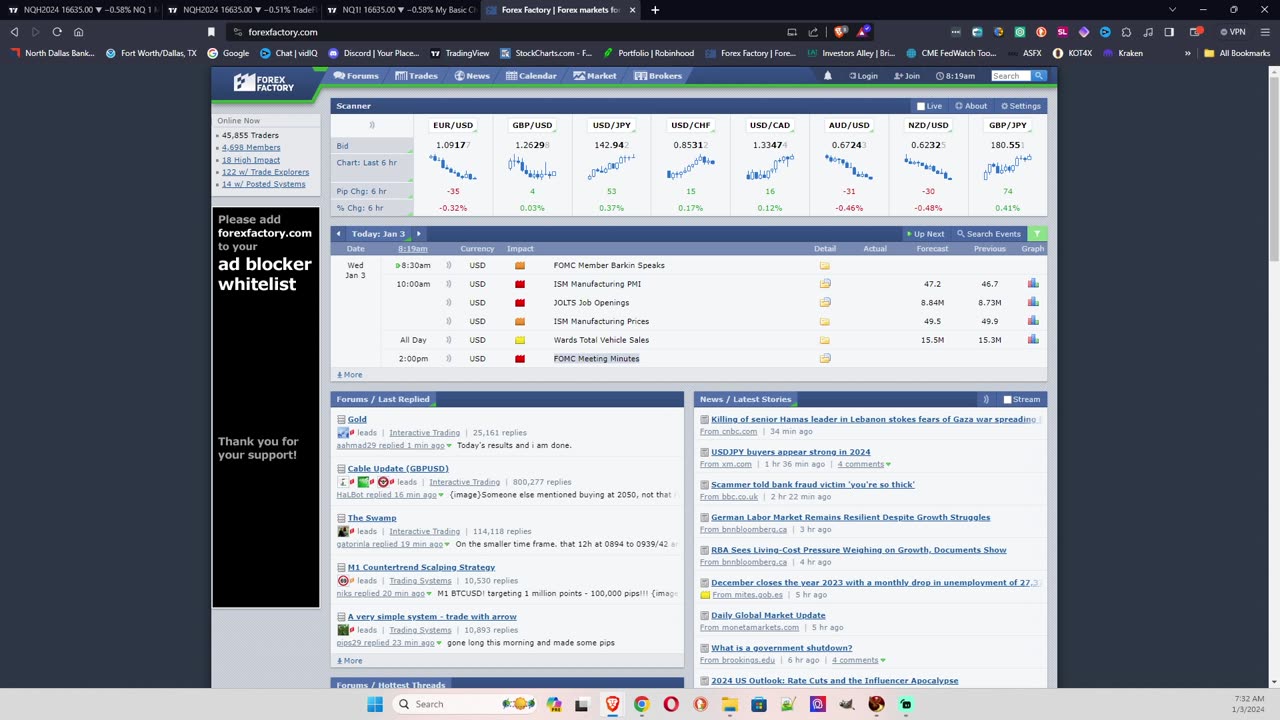The image size is (1280, 720).
Task: Click the EUR/USD mini chart
Action: pos(453,168)
